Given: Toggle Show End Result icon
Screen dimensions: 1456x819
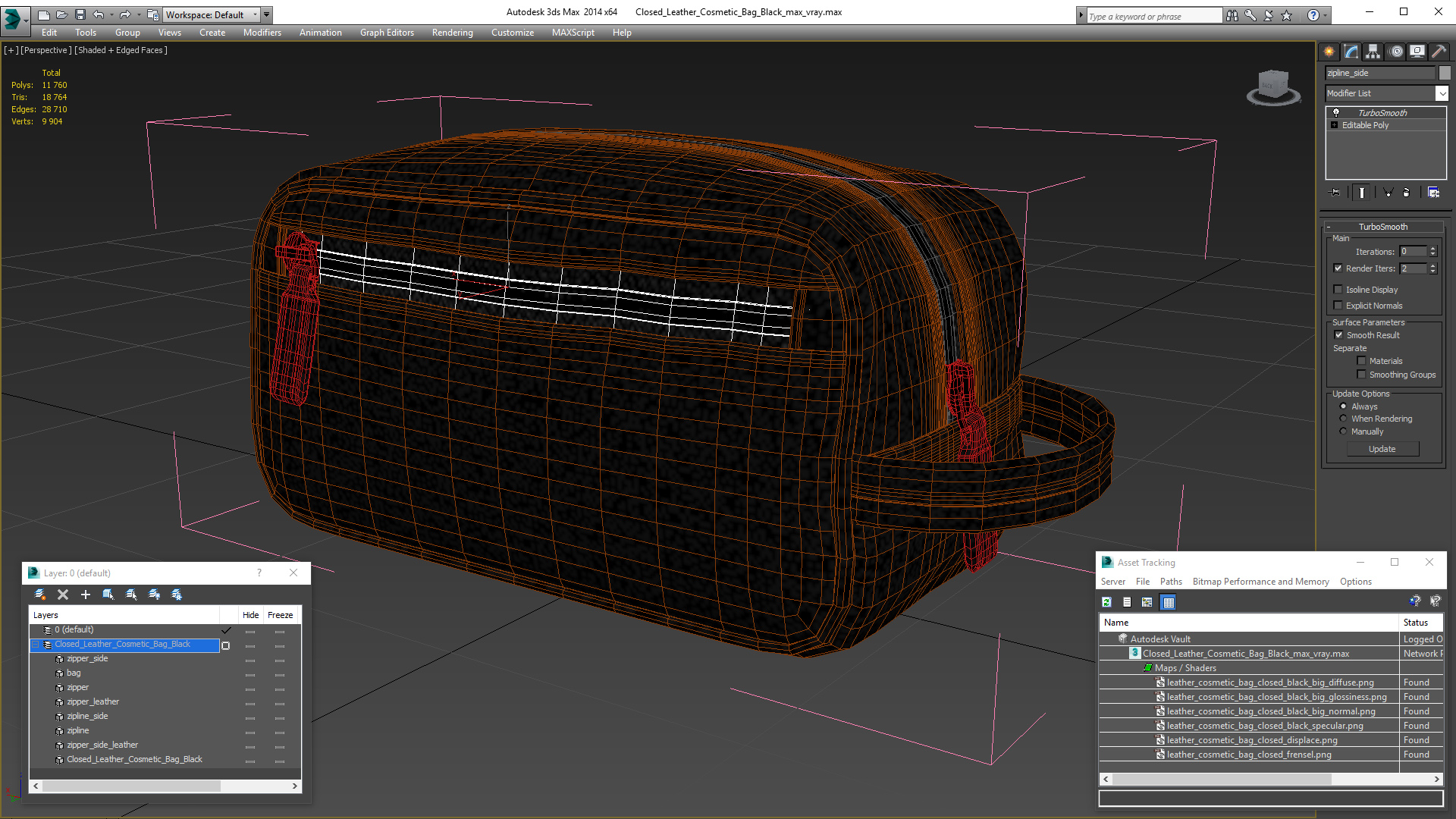Looking at the screenshot, I should [x=1362, y=193].
